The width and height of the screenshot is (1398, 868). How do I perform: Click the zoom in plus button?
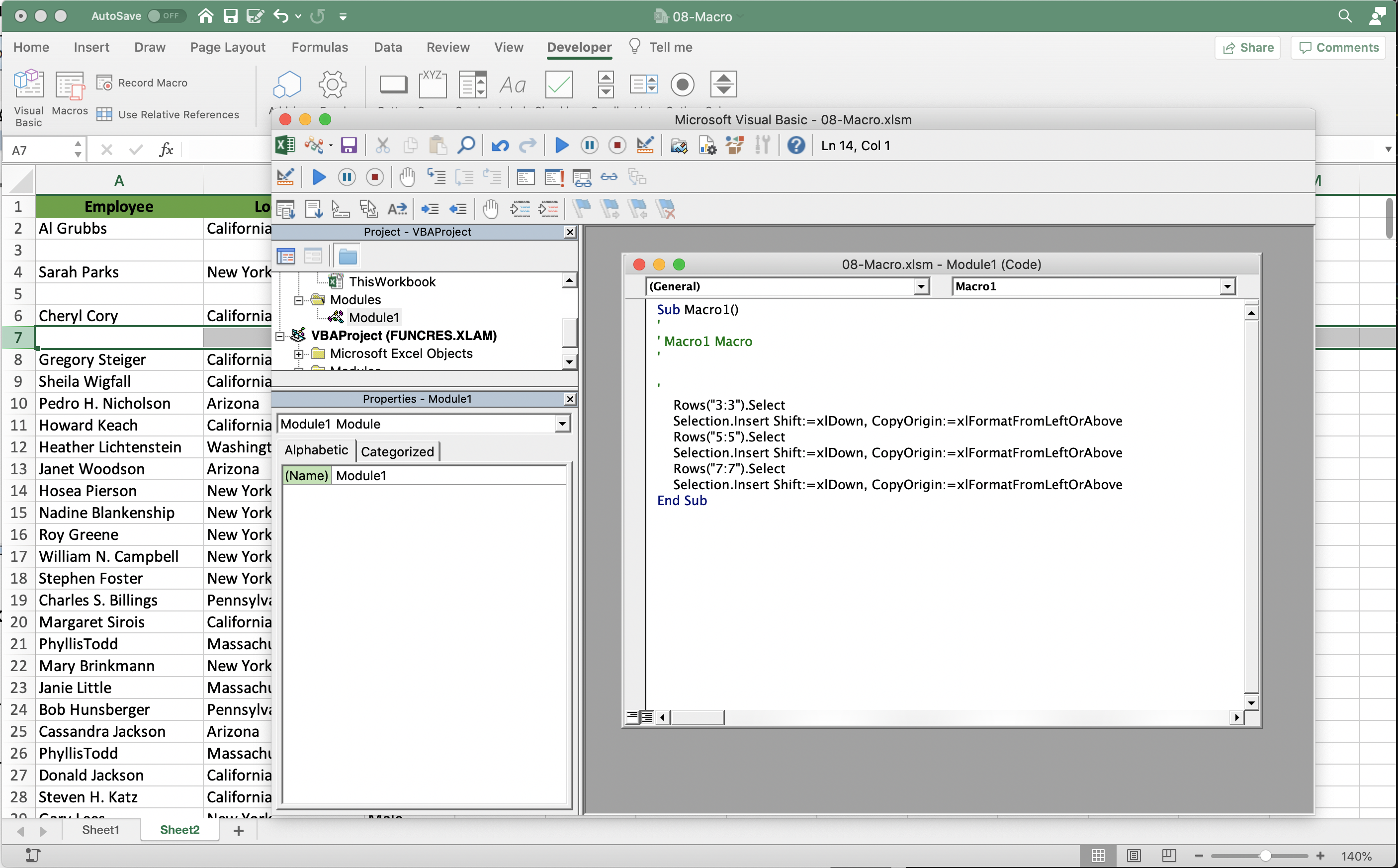(x=1319, y=856)
